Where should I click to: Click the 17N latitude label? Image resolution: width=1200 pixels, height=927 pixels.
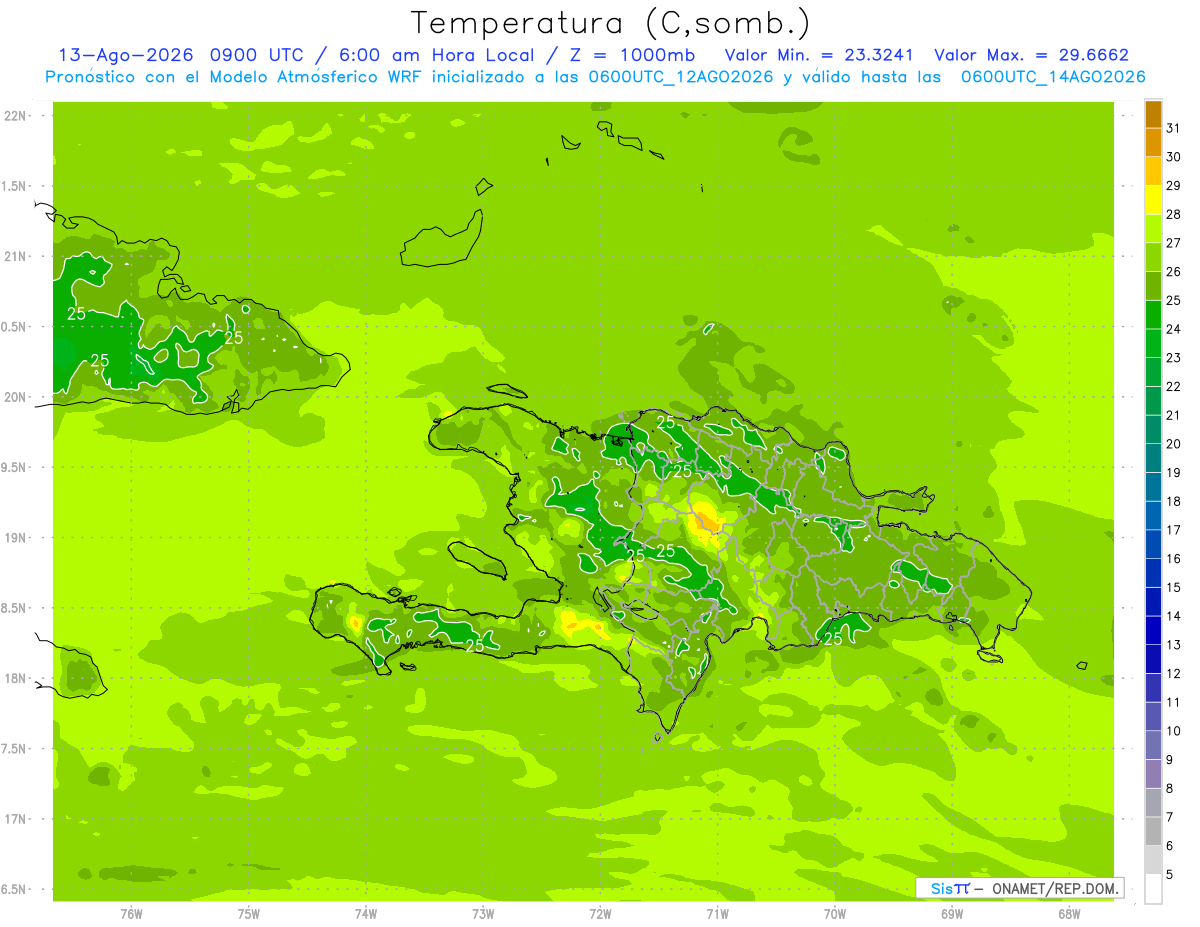tap(15, 819)
